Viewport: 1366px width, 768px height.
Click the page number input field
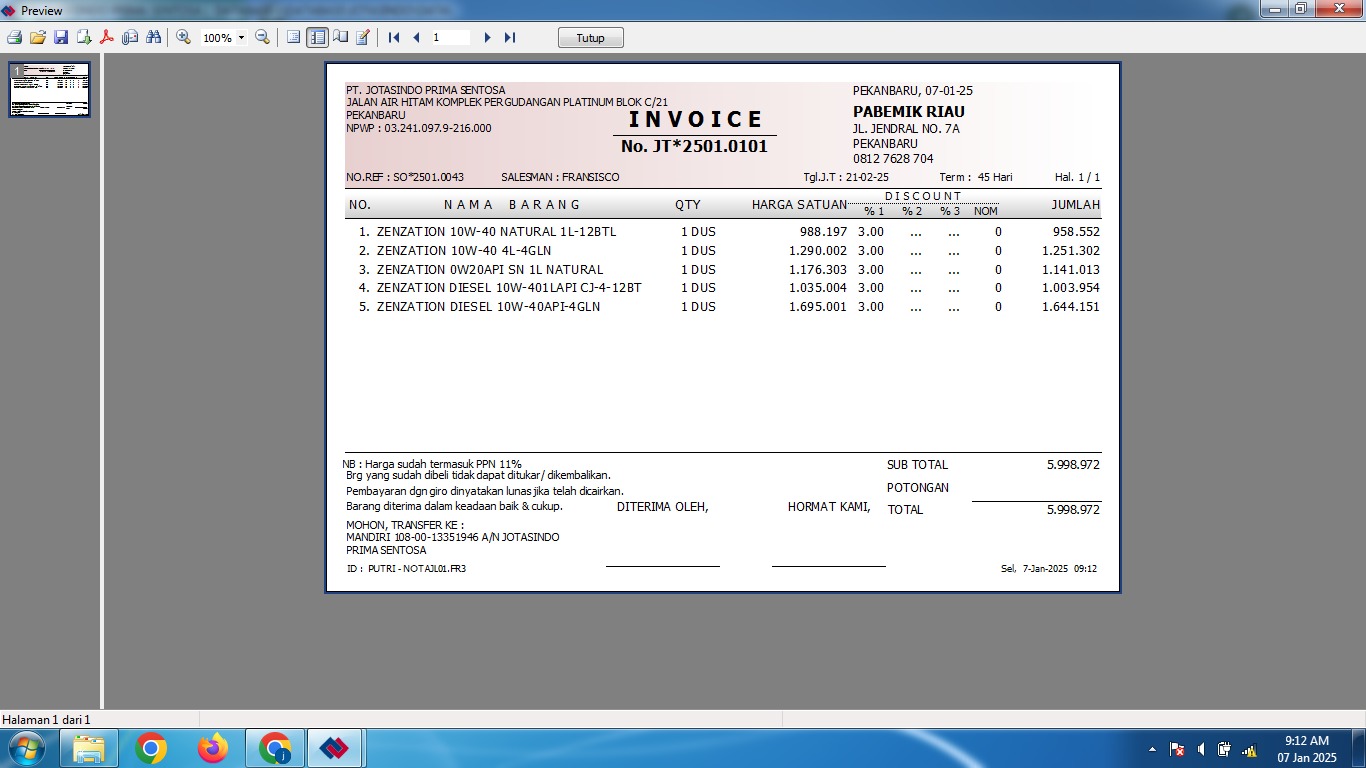point(450,37)
